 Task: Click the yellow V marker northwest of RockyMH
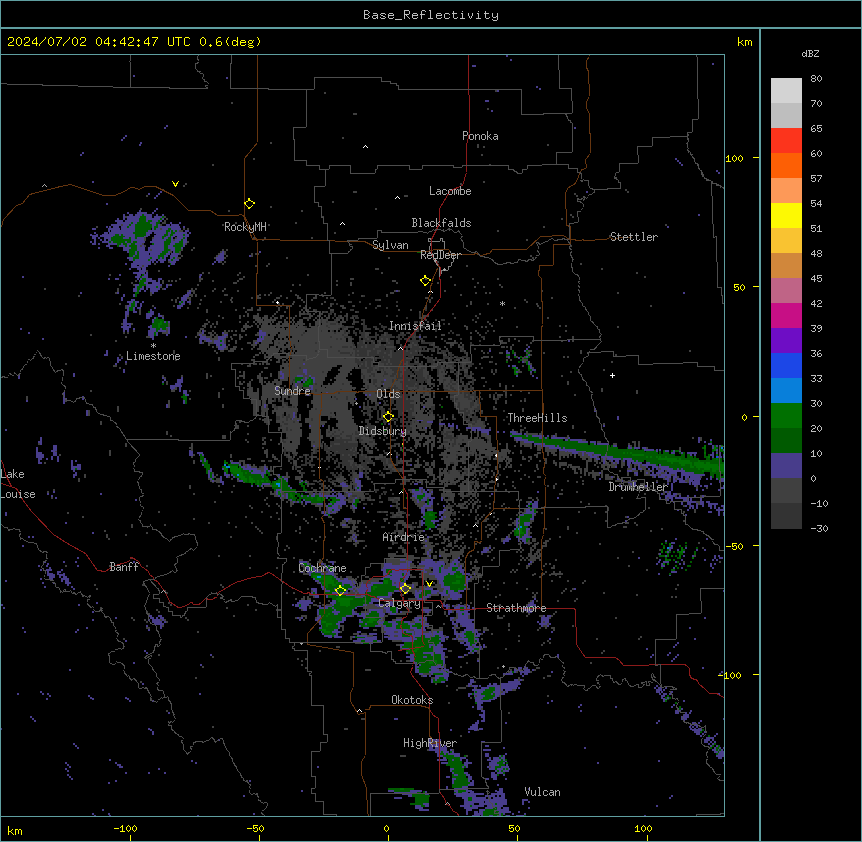point(175,184)
